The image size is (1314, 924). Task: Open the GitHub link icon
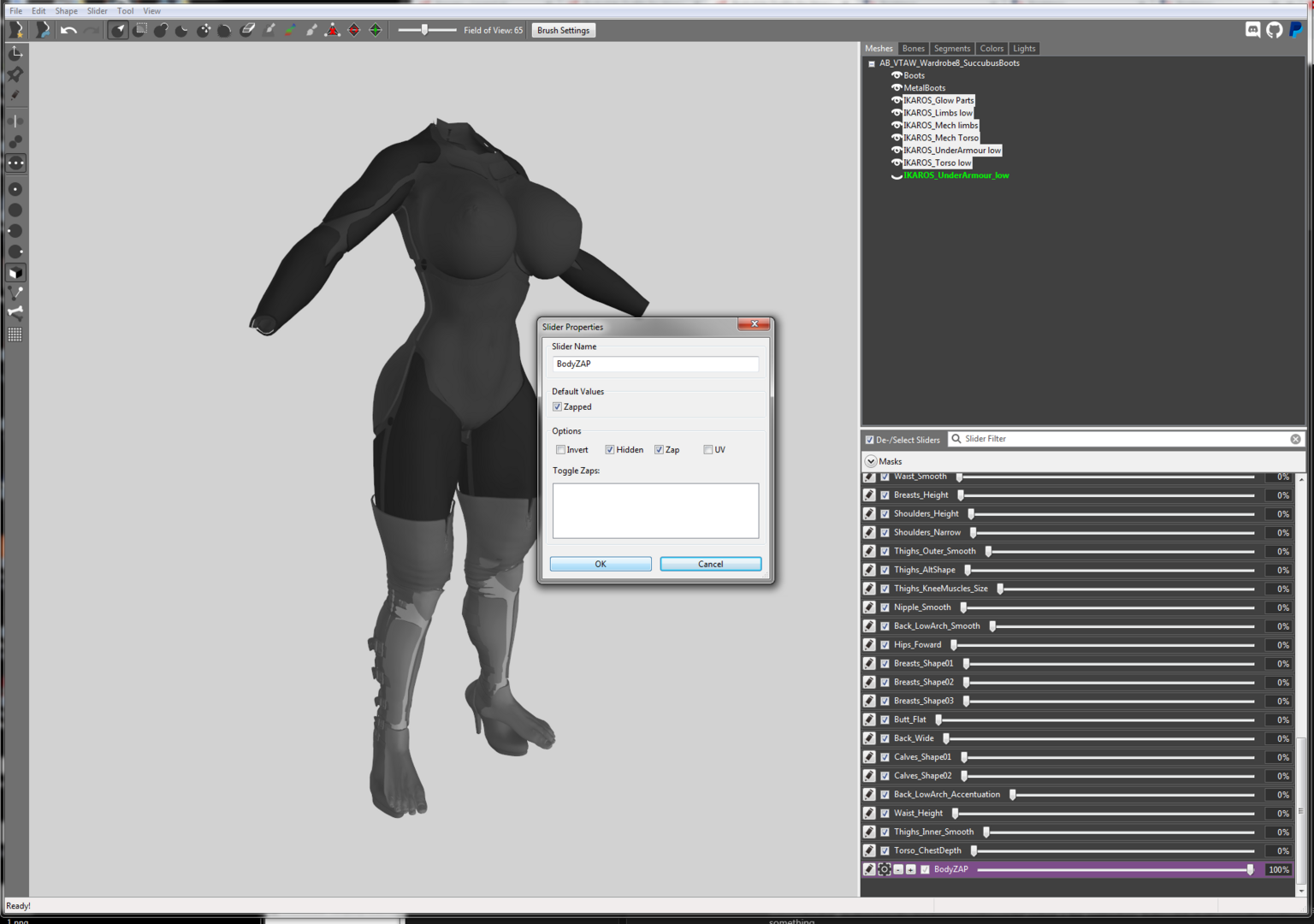pyautogui.click(x=1274, y=30)
